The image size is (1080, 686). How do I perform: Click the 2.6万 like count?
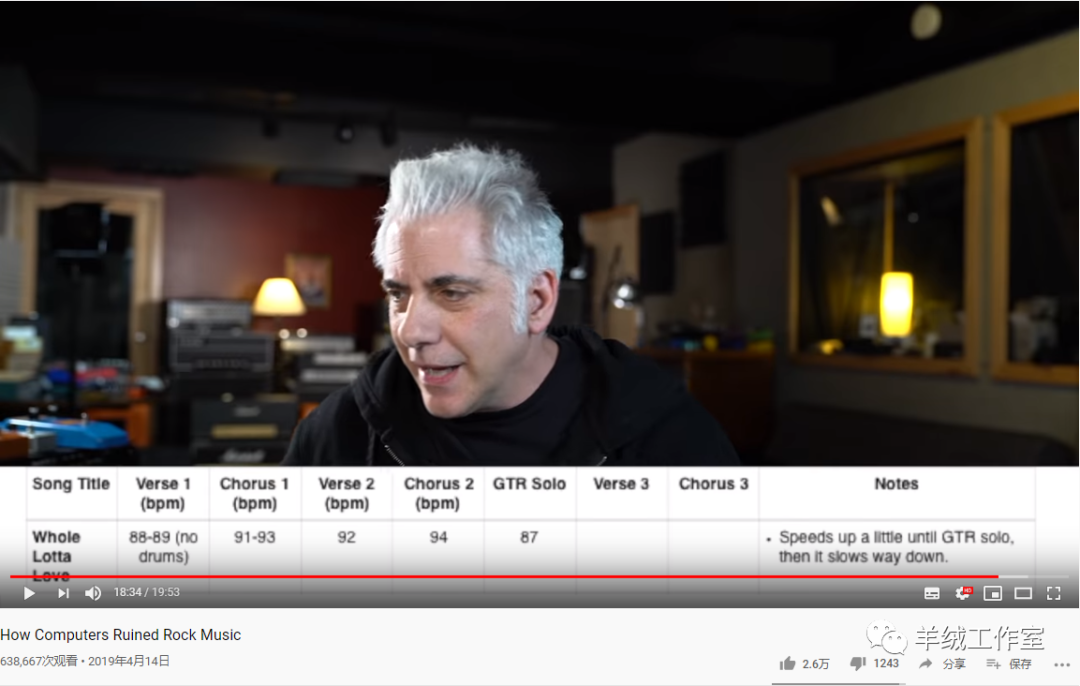pyautogui.click(x=816, y=664)
